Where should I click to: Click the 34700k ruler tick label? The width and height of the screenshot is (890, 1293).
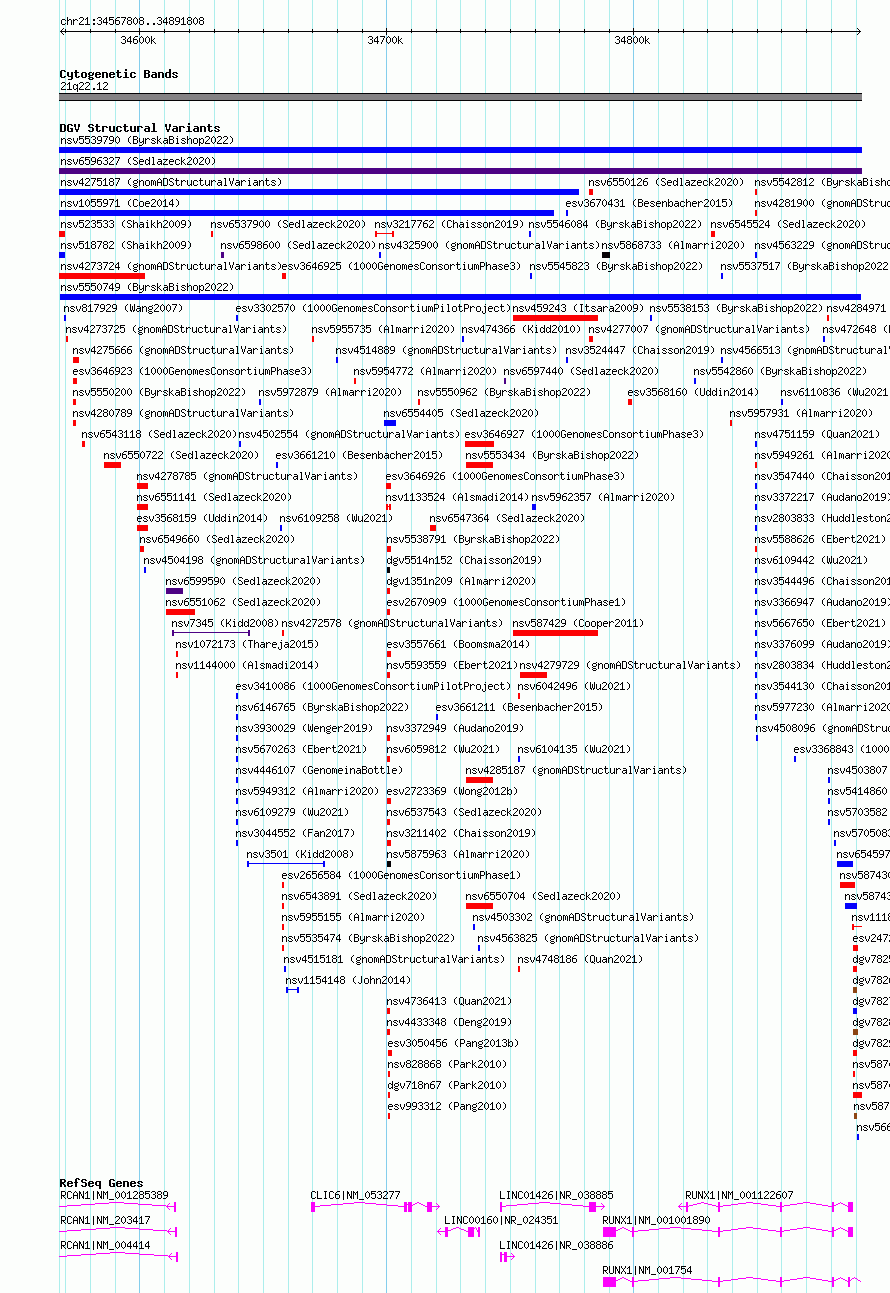[x=385, y=40]
